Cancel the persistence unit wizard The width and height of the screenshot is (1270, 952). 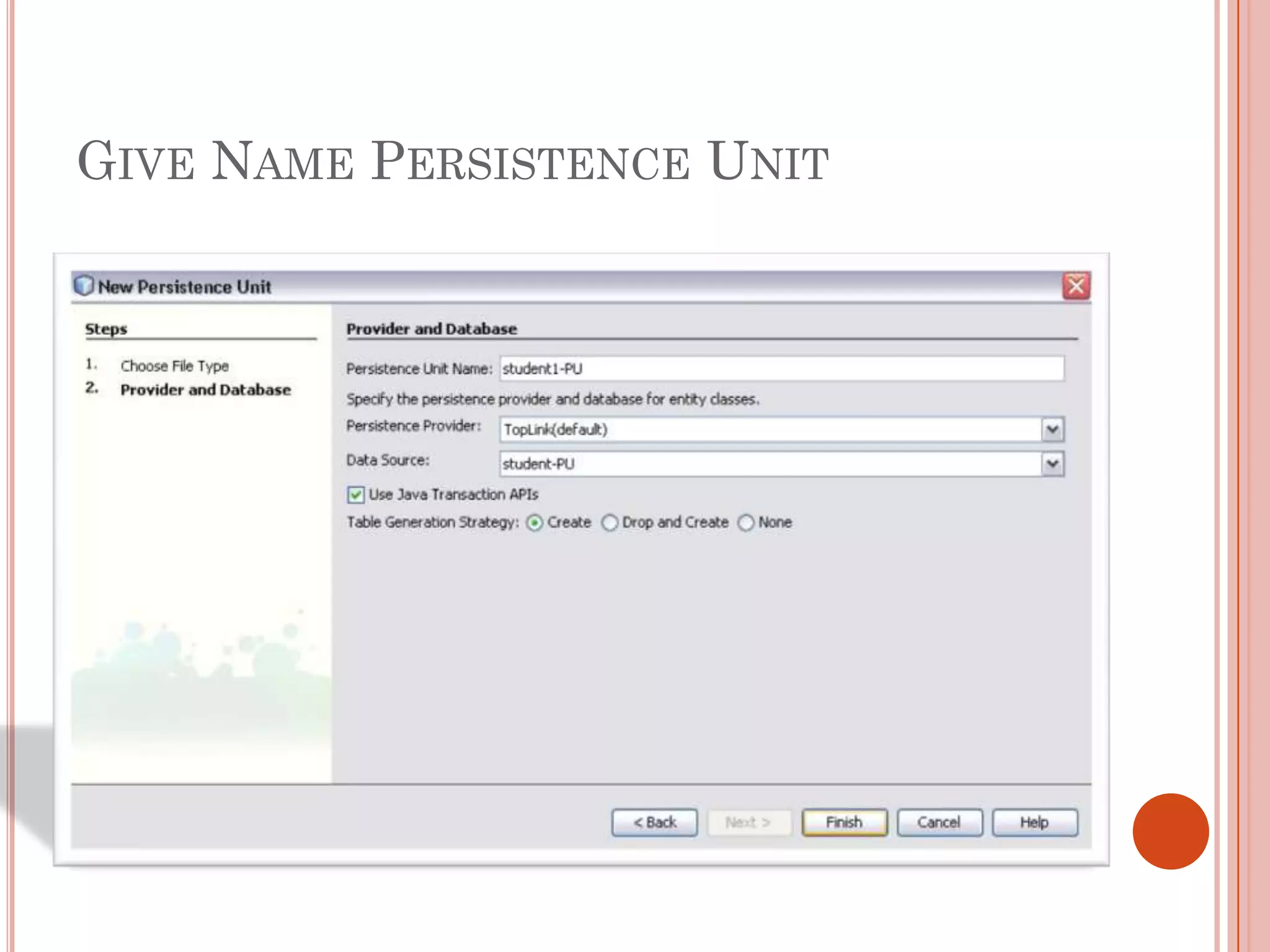click(x=939, y=822)
